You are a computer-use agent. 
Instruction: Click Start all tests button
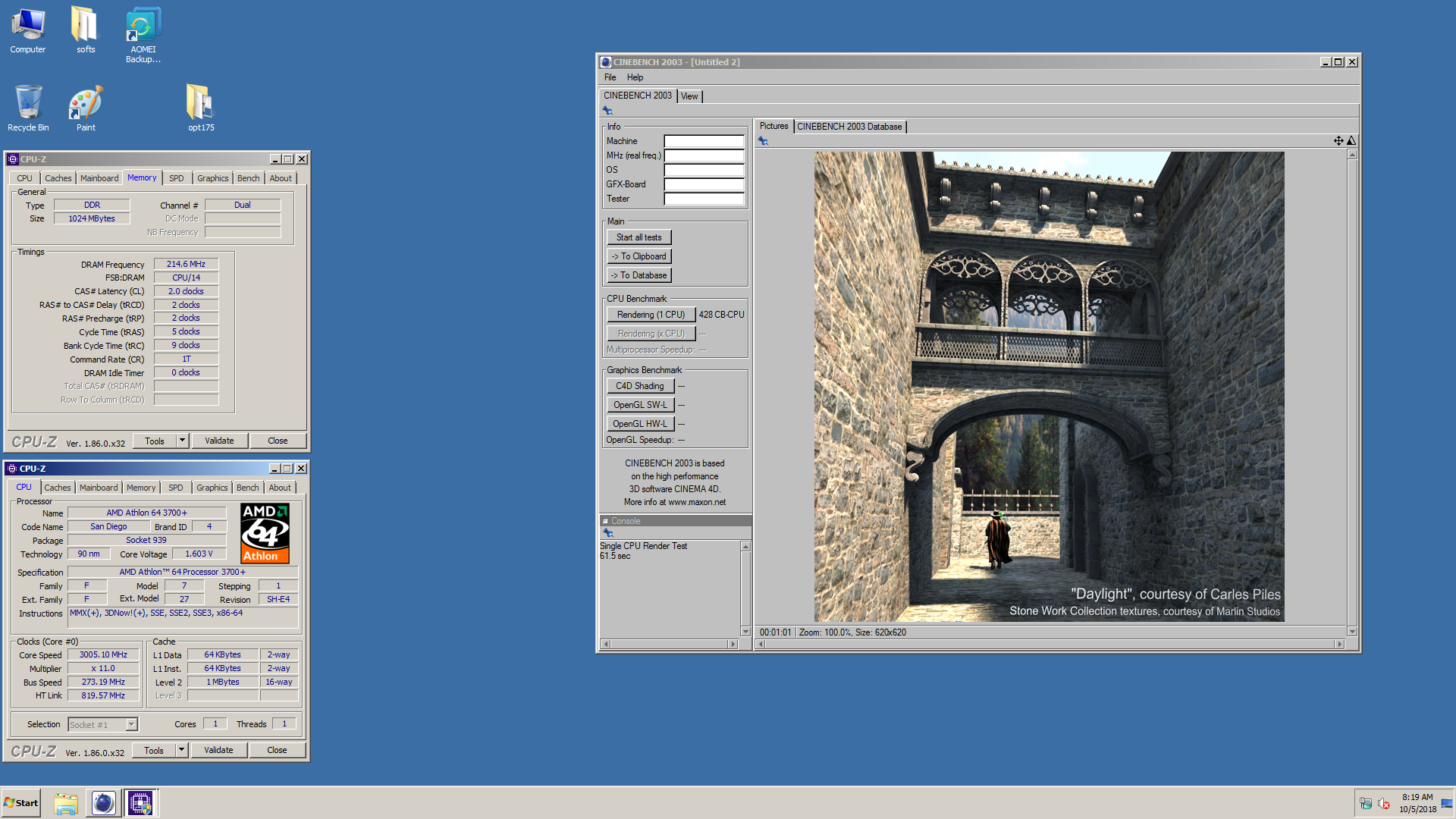[639, 237]
